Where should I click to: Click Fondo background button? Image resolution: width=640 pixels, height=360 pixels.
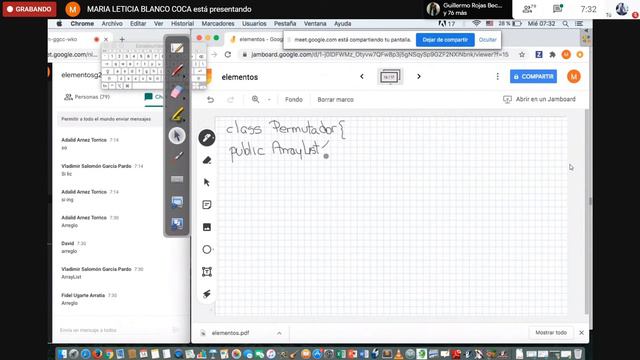[293, 100]
